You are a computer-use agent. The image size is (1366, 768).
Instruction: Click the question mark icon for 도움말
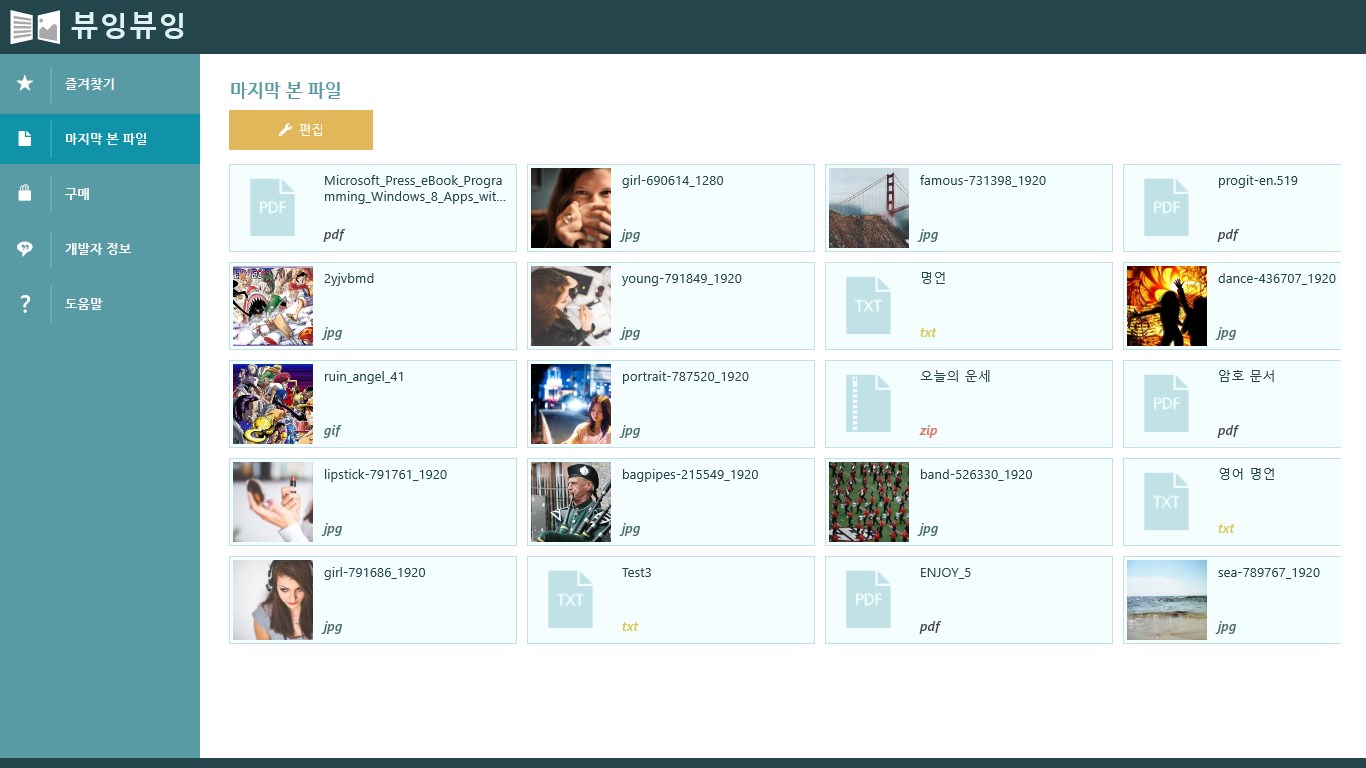(x=25, y=304)
